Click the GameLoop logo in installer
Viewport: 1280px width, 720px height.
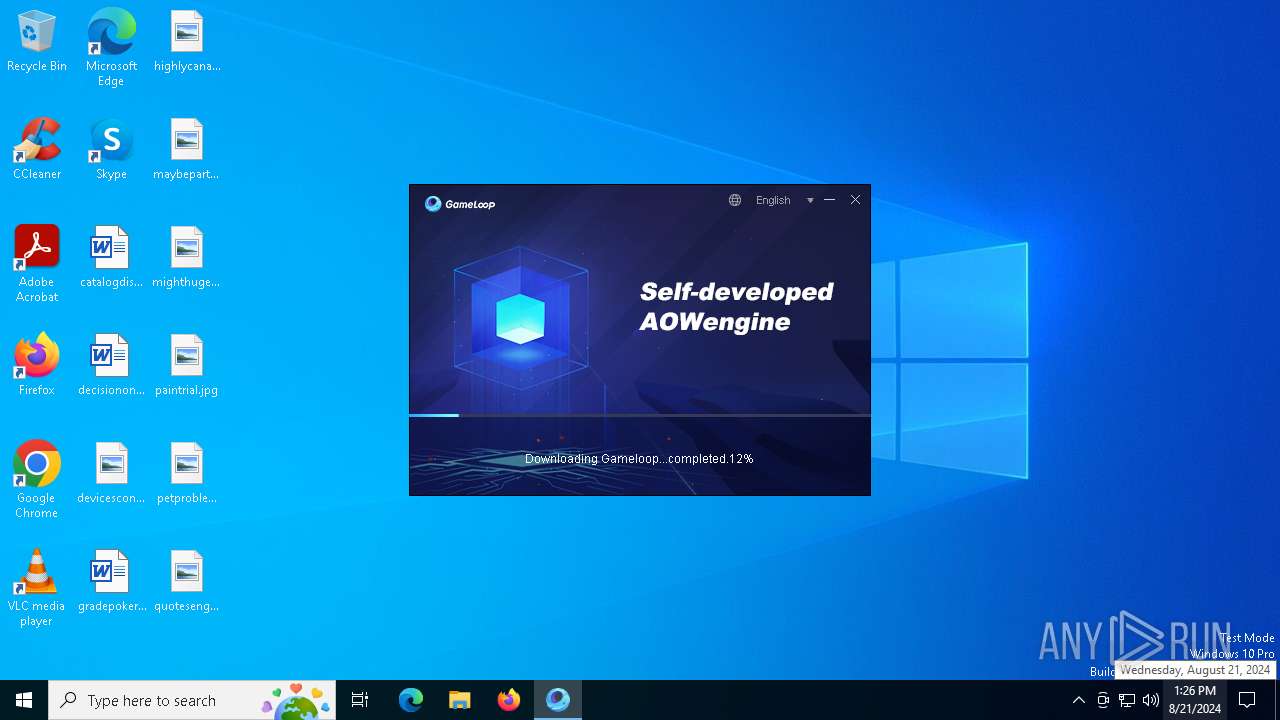(460, 204)
